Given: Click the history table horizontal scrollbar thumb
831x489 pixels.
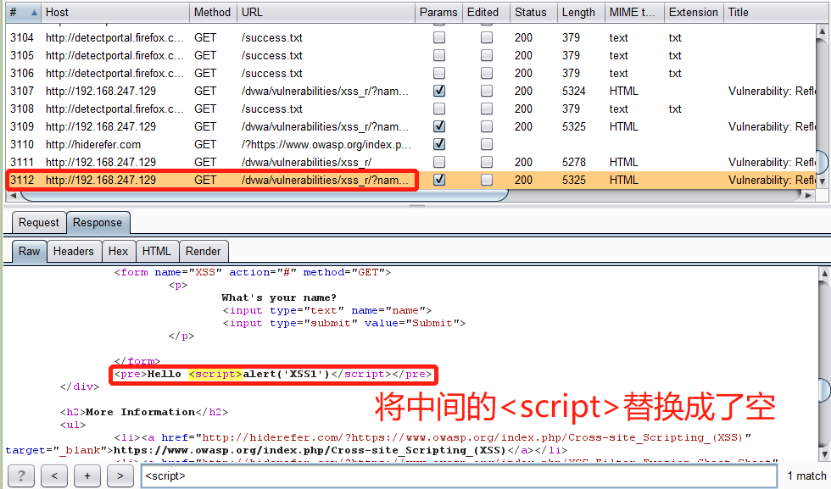Looking at the screenshot, I should pyautogui.click(x=264, y=195).
